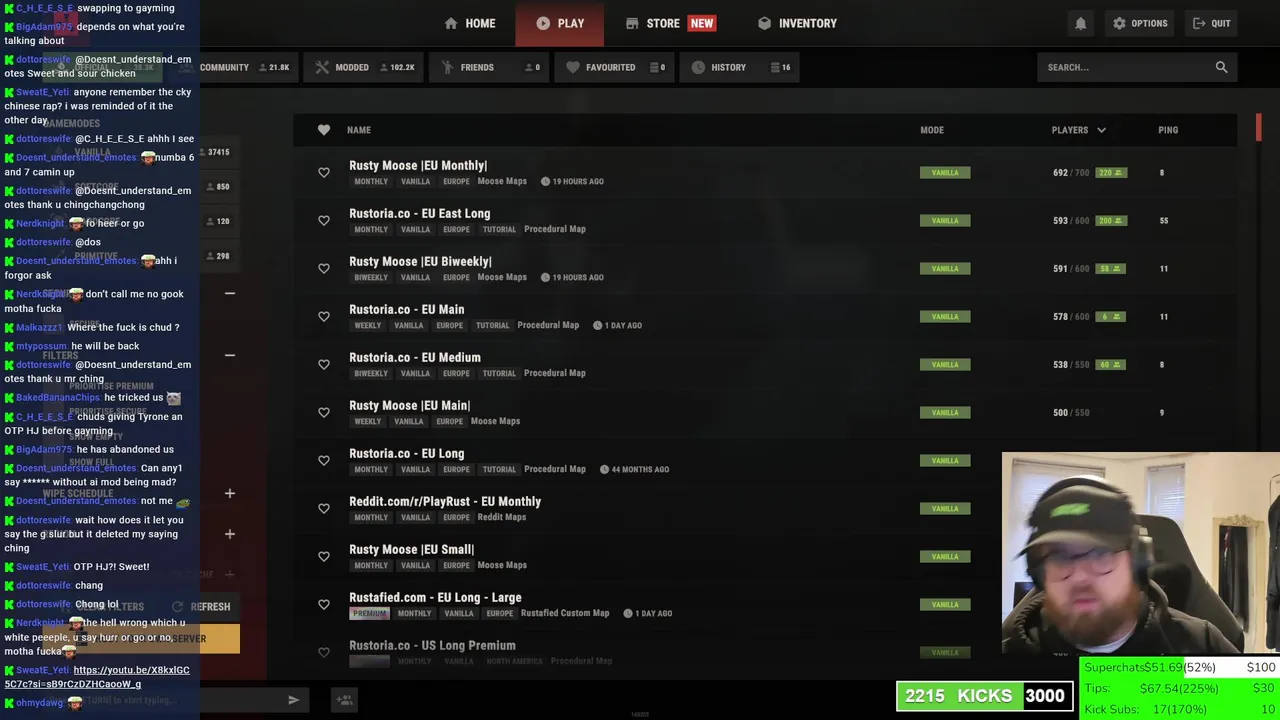Open the Store menu
1280x720 pixels.
coord(670,23)
